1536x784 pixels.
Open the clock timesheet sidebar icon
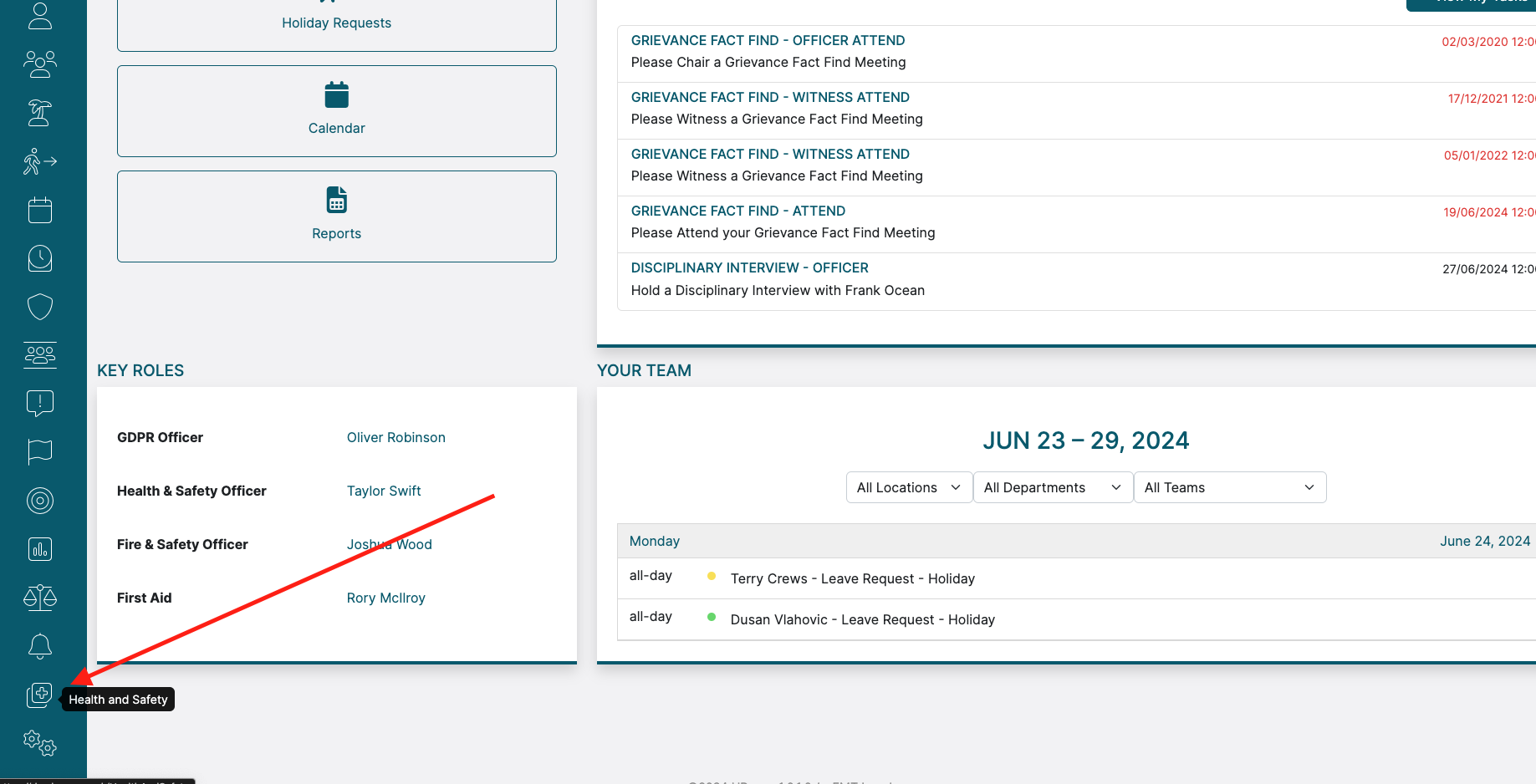click(x=39, y=258)
